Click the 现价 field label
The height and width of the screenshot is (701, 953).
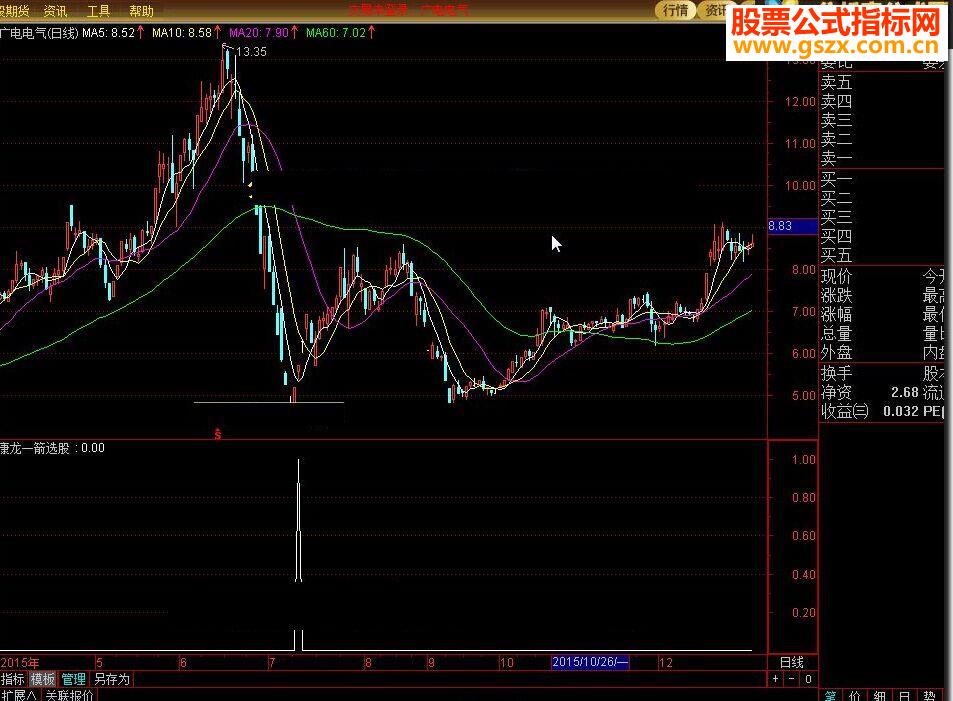[836, 277]
